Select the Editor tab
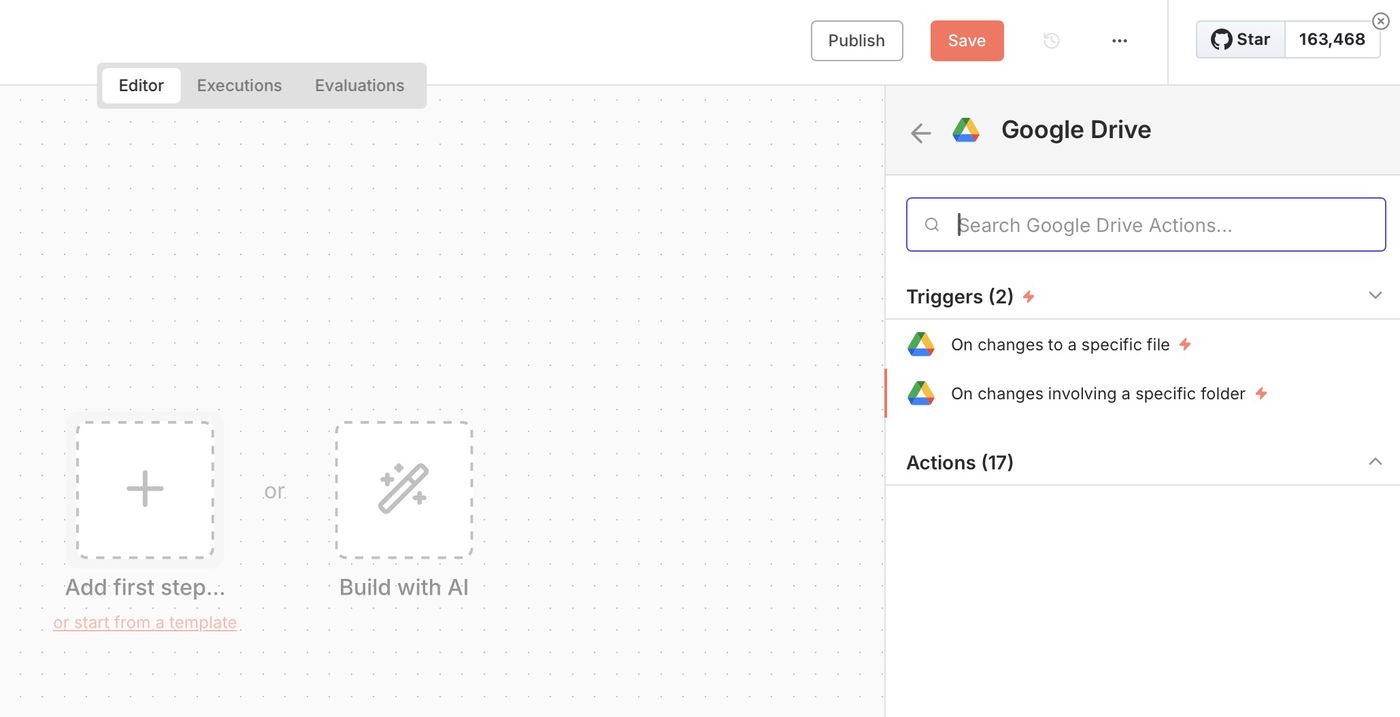The height and width of the screenshot is (717, 1400). (141, 86)
